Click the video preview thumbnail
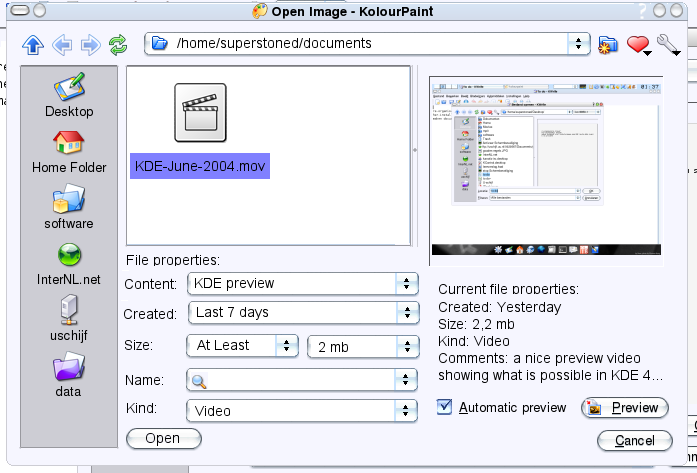 point(546,171)
